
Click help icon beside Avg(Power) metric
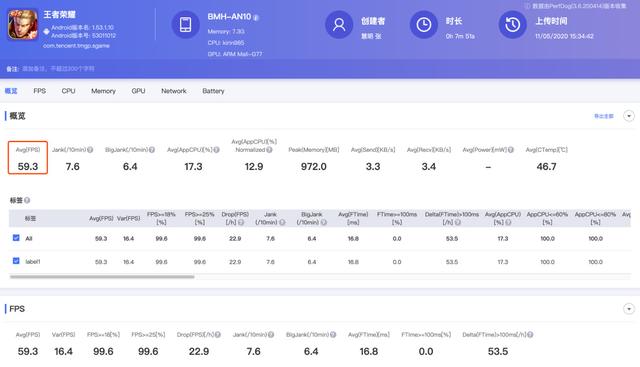(x=511, y=150)
